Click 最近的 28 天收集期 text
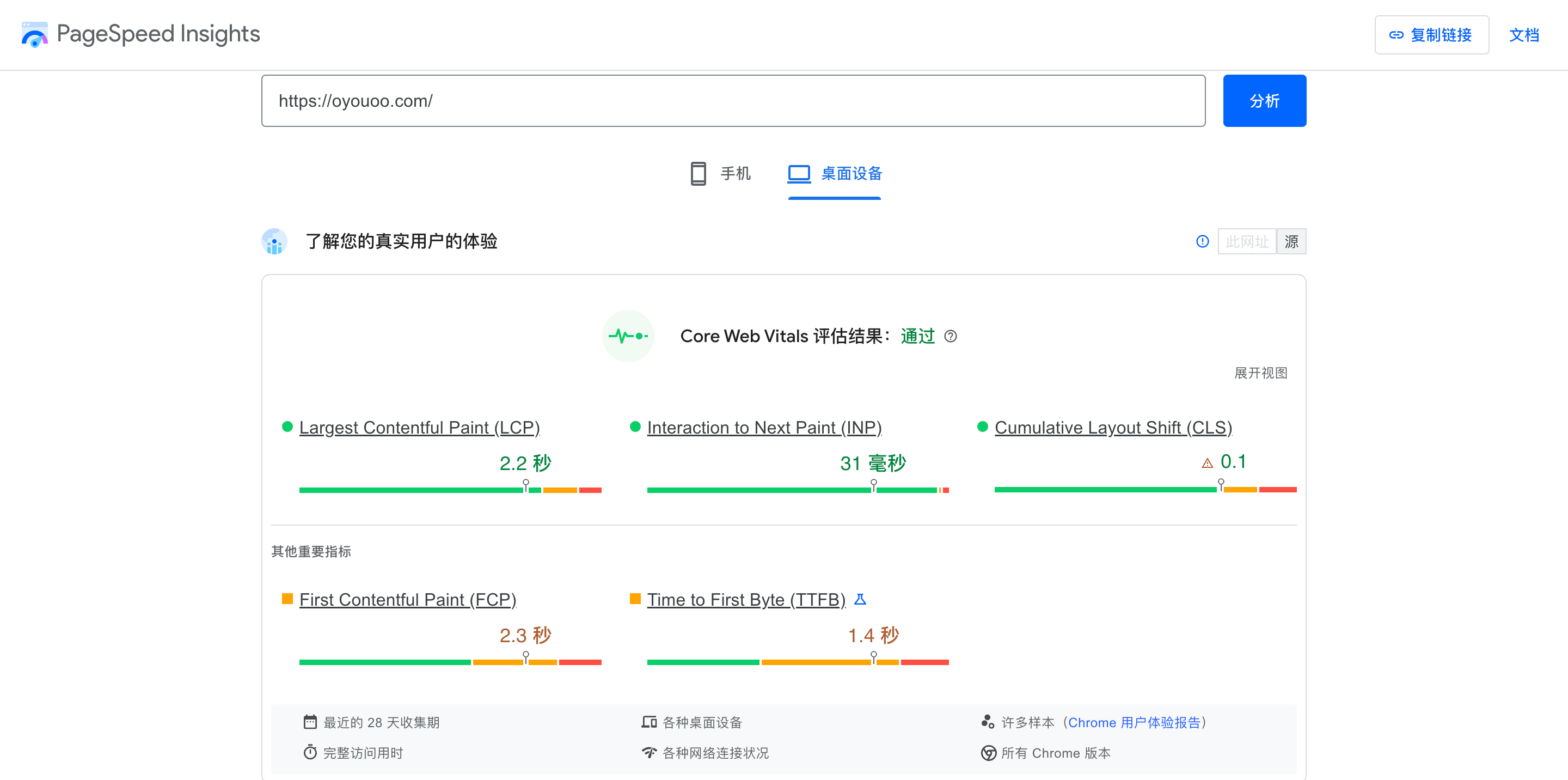This screenshot has width=1568, height=780. coord(381,723)
